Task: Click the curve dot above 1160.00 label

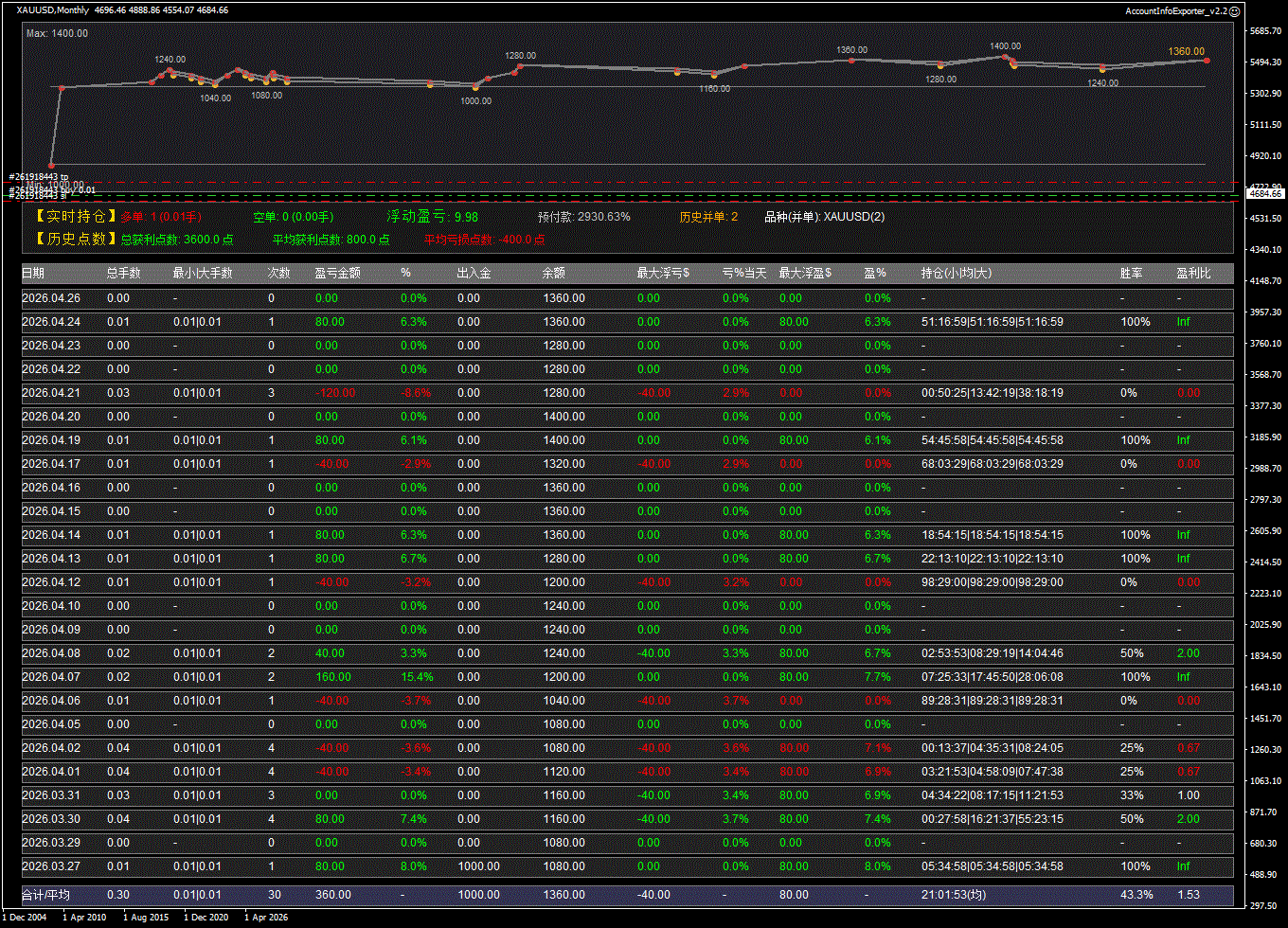Action: click(x=714, y=74)
